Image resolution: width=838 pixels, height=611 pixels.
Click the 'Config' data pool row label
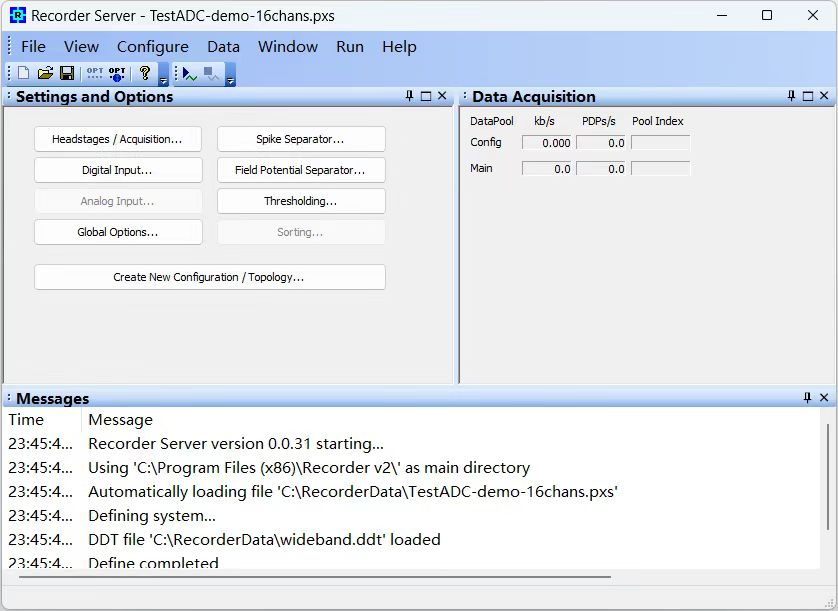tap(486, 143)
